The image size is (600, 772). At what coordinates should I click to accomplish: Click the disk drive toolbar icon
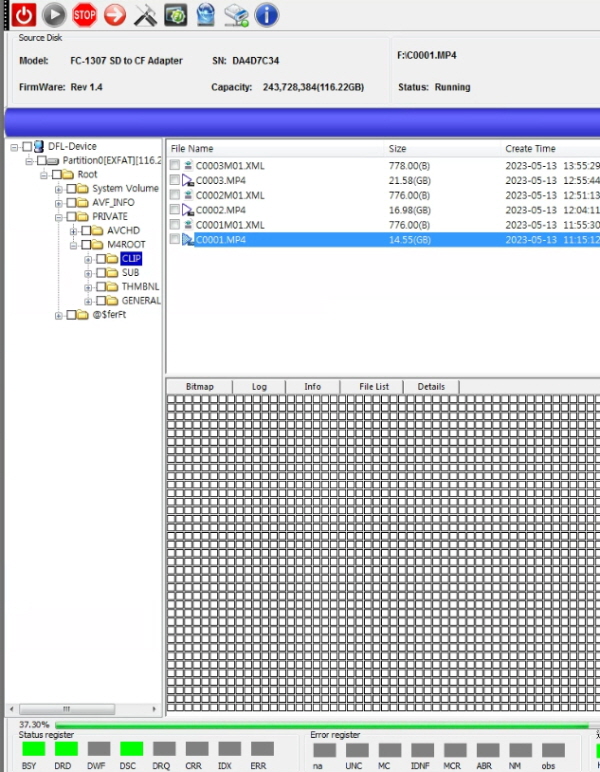click(236, 15)
